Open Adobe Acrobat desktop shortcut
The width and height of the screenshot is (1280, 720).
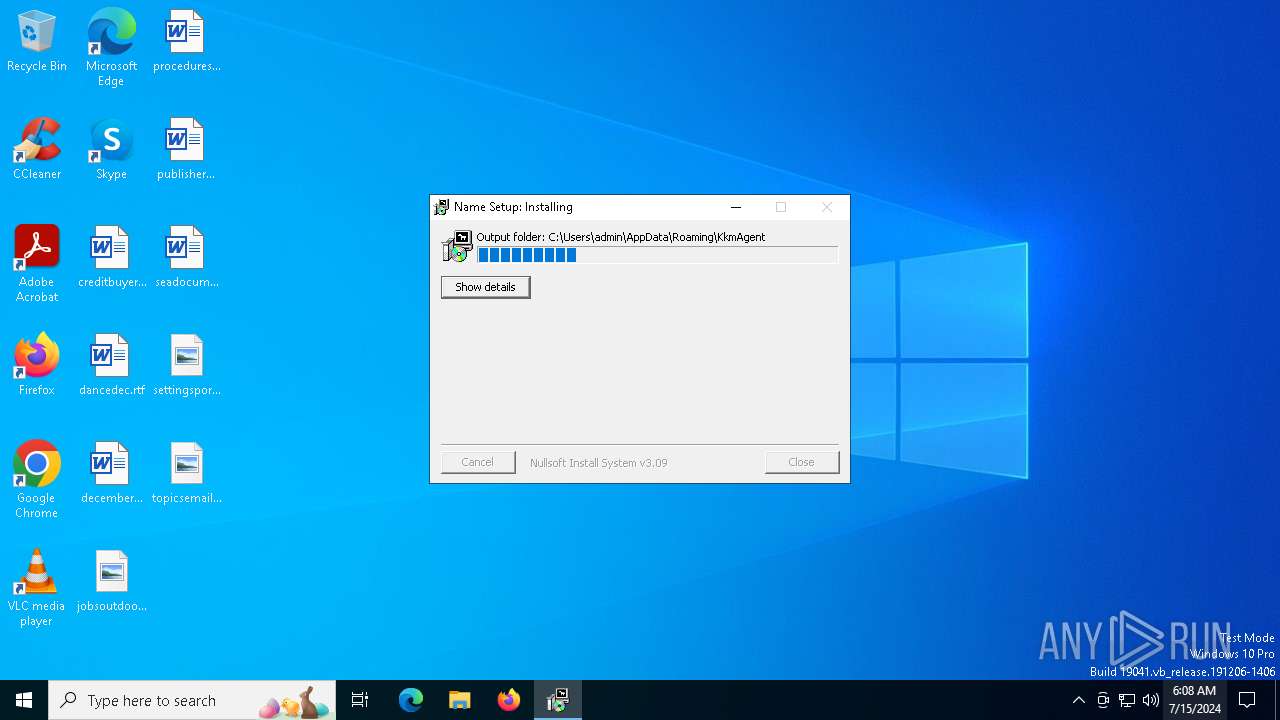click(37, 264)
